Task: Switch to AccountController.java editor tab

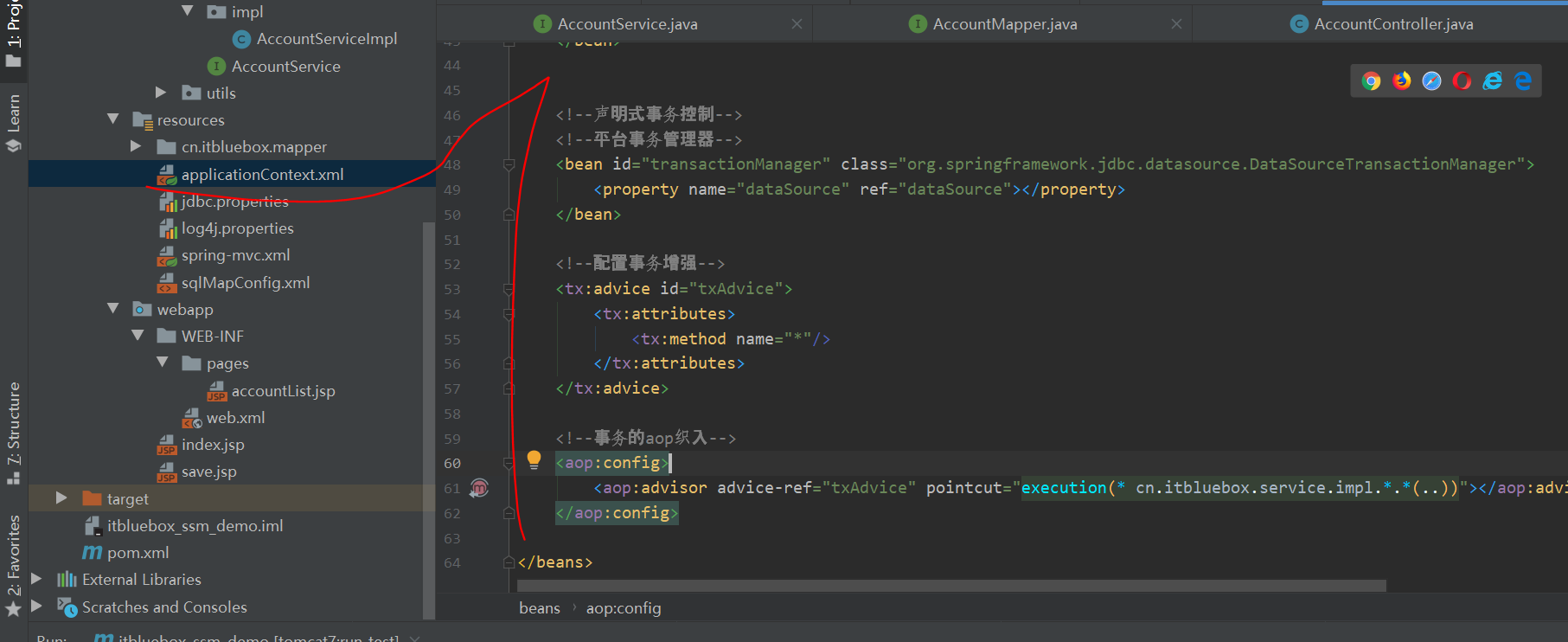Action: click(x=1393, y=24)
